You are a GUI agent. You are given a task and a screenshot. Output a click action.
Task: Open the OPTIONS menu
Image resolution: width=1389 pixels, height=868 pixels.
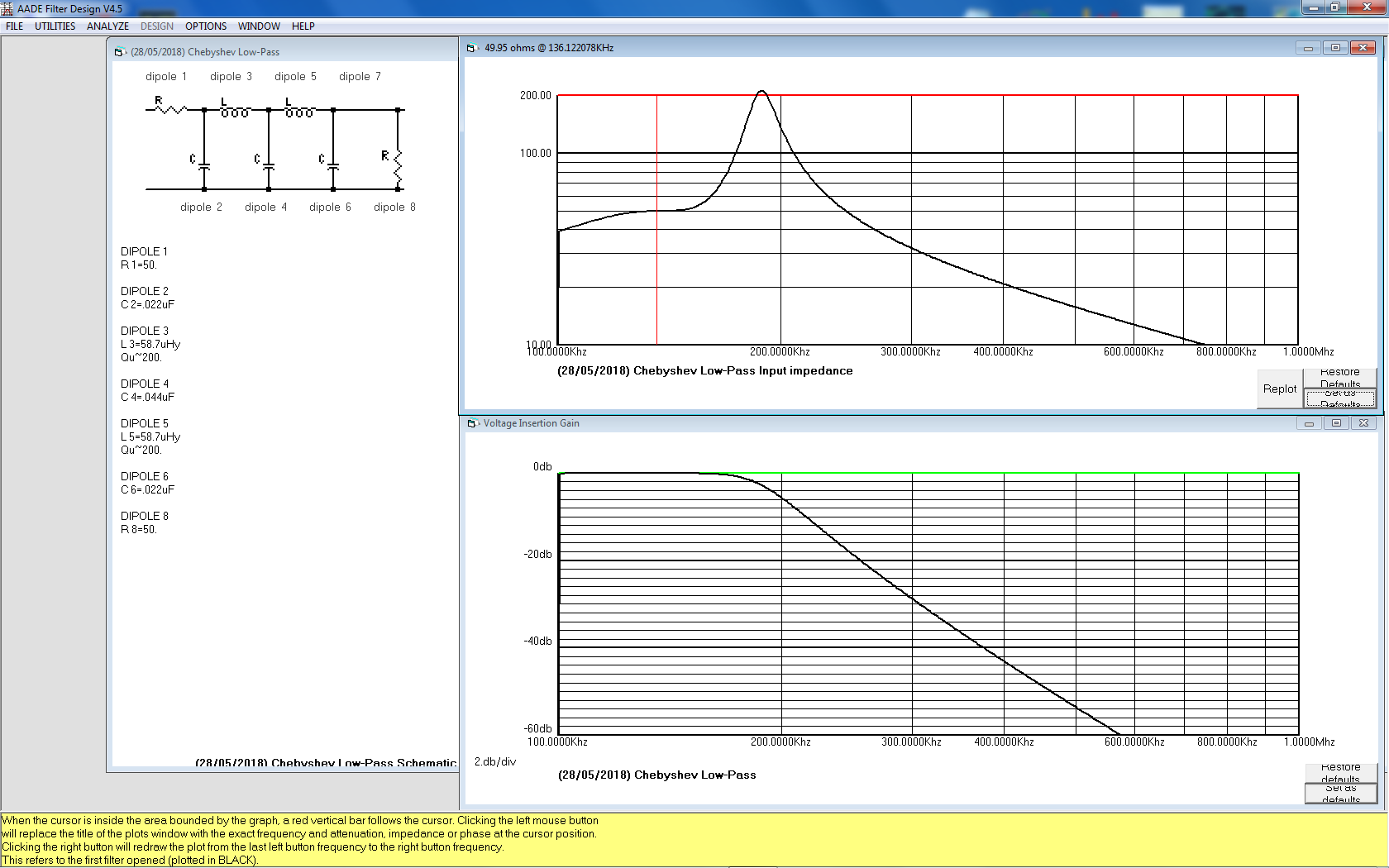[x=206, y=26]
